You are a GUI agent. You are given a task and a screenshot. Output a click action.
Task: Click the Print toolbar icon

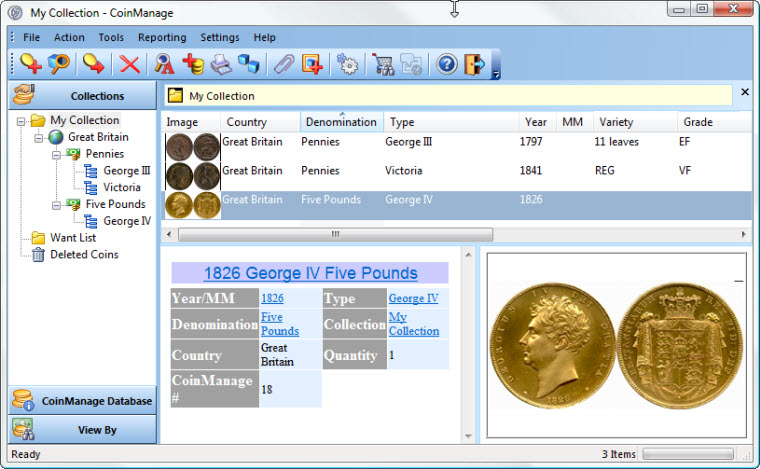[221, 64]
